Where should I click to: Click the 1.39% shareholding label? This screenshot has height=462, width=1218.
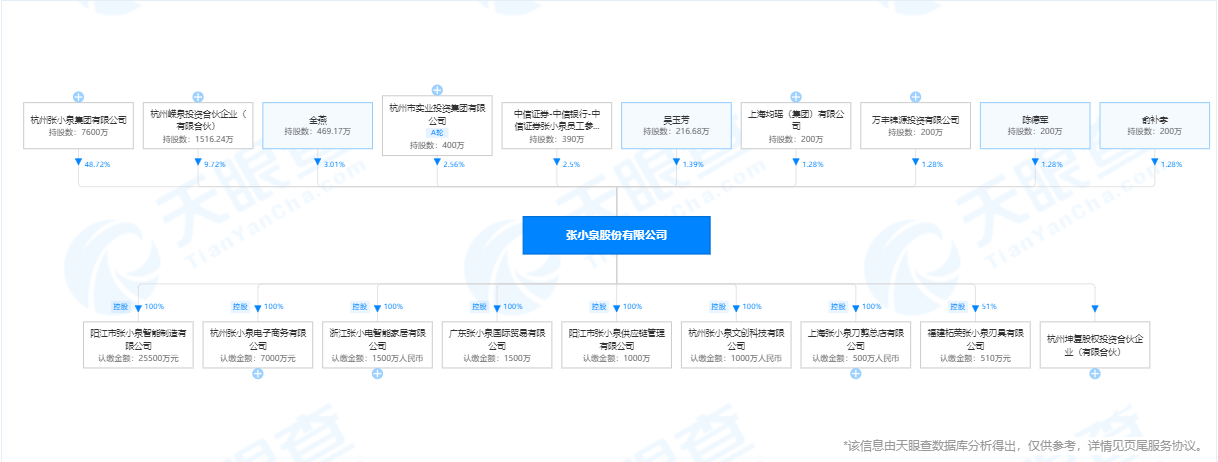point(694,164)
